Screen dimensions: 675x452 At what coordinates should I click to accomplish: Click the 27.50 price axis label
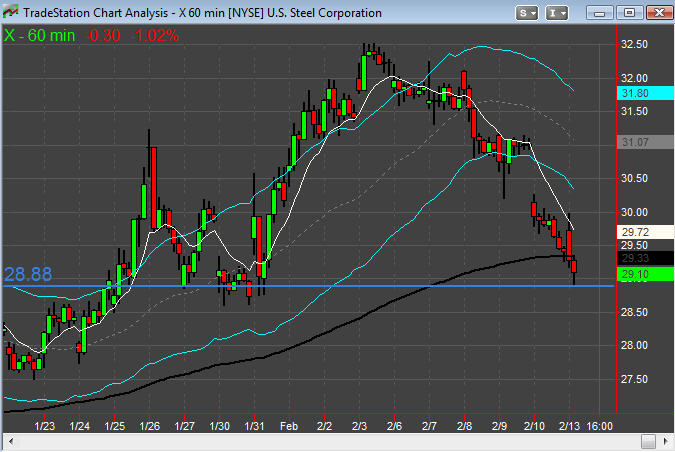[x=634, y=379]
